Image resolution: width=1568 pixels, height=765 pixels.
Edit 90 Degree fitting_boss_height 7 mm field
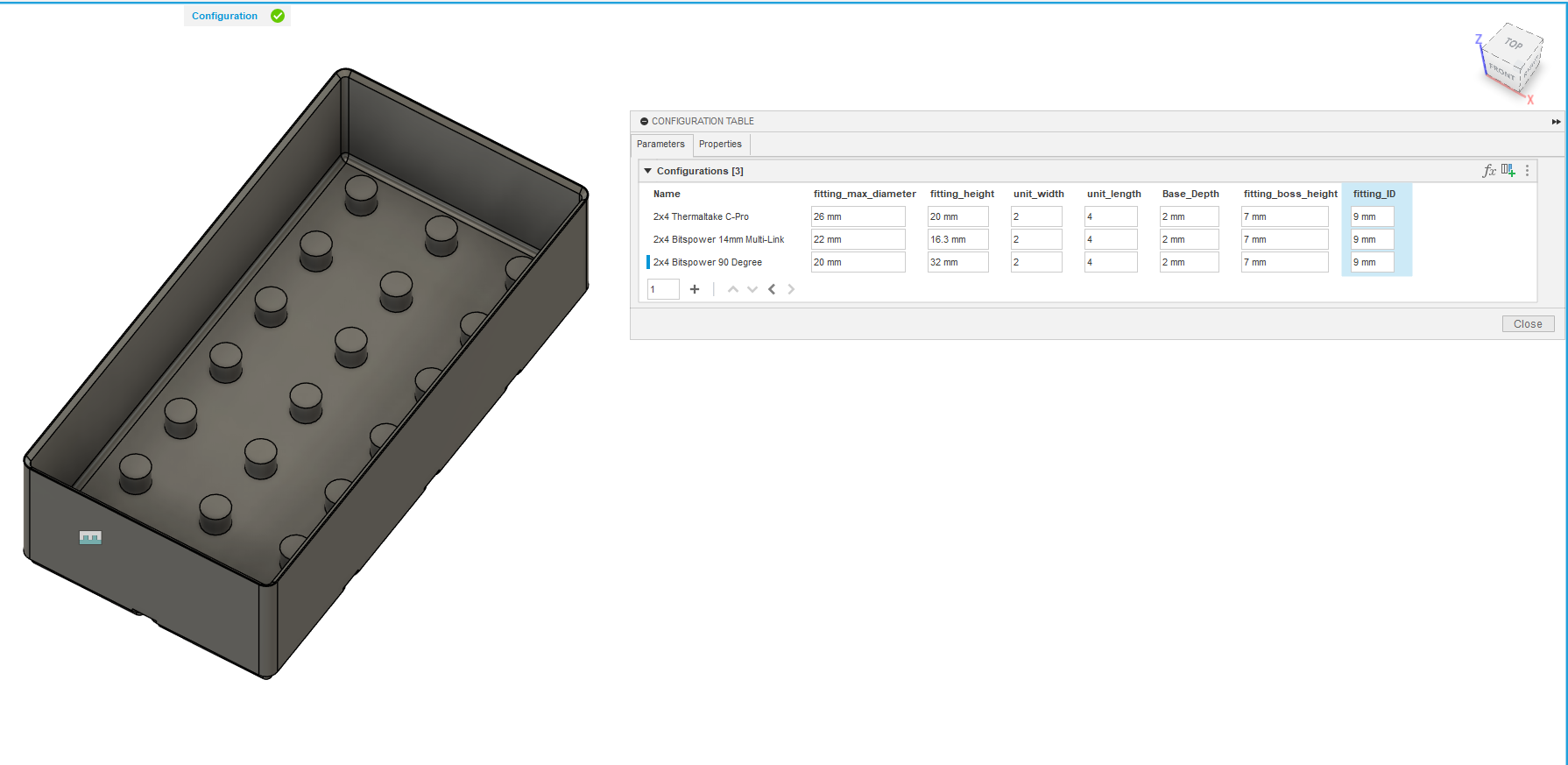tap(1285, 262)
